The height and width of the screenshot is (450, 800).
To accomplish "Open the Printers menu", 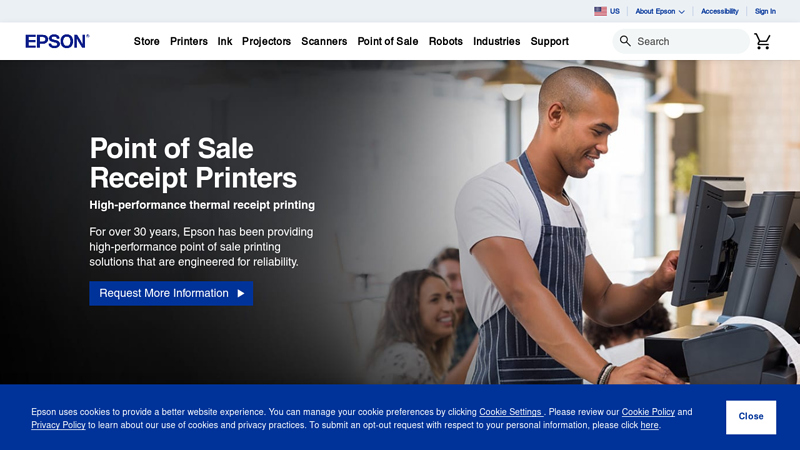I will tap(189, 41).
